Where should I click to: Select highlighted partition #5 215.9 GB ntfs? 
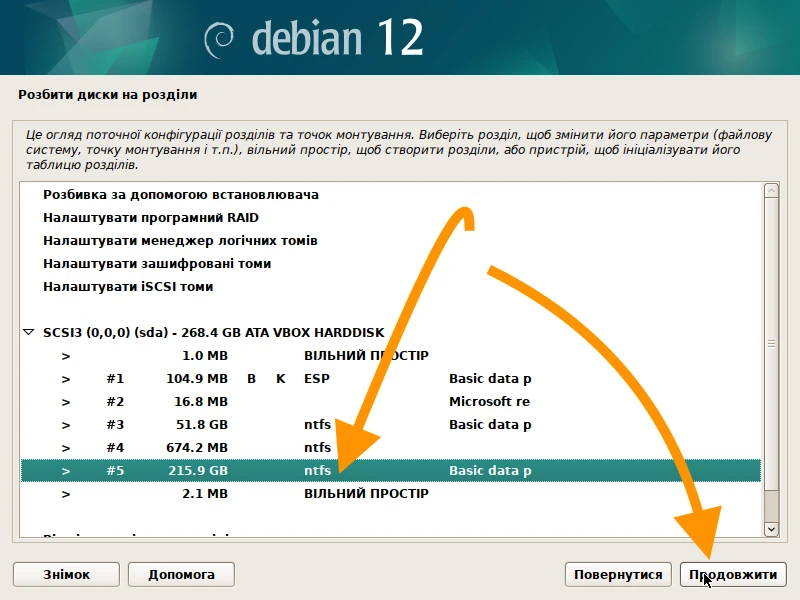[x=391, y=470]
